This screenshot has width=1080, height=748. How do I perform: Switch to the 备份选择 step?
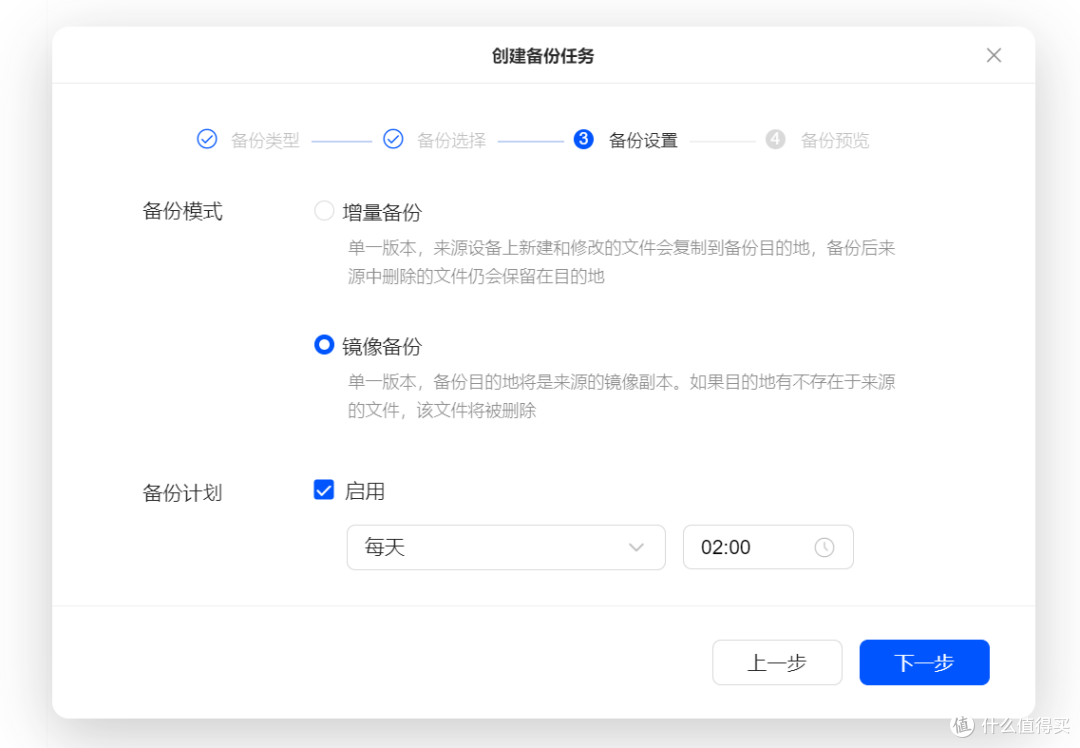click(x=452, y=141)
